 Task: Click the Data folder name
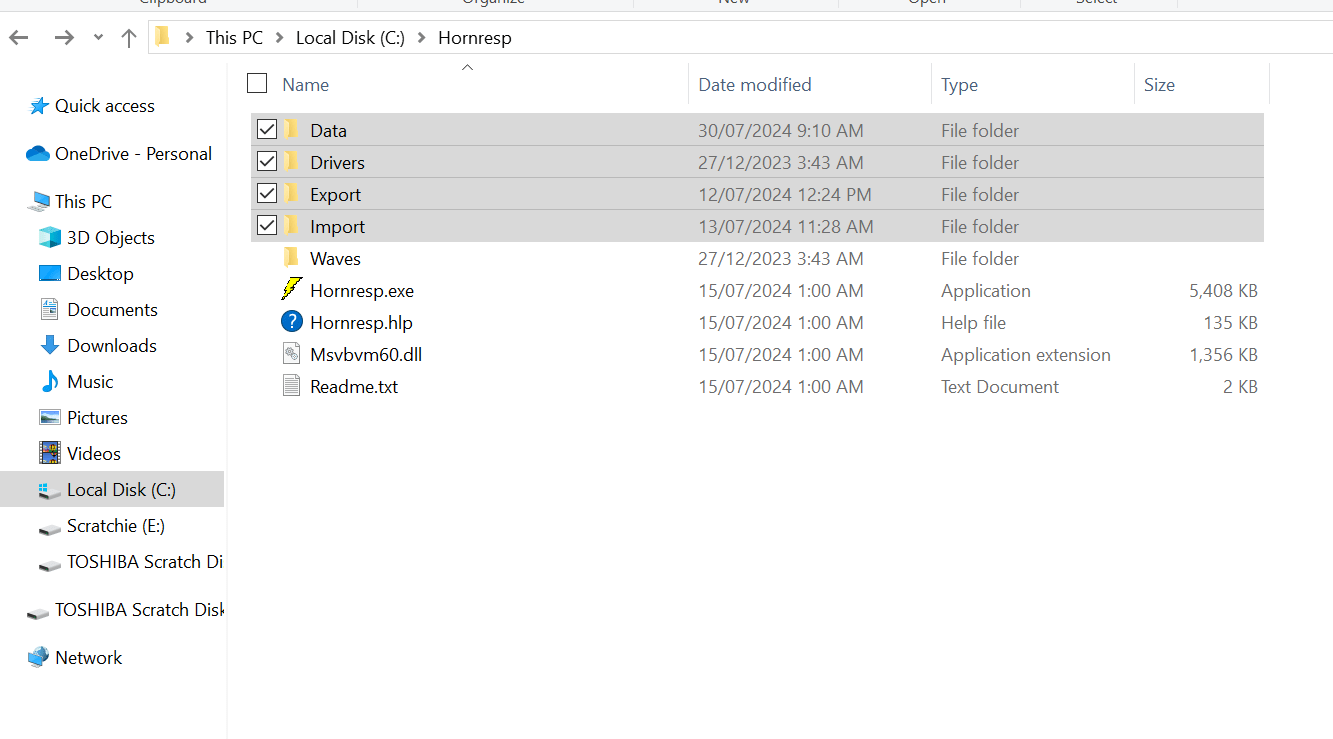[x=328, y=131]
